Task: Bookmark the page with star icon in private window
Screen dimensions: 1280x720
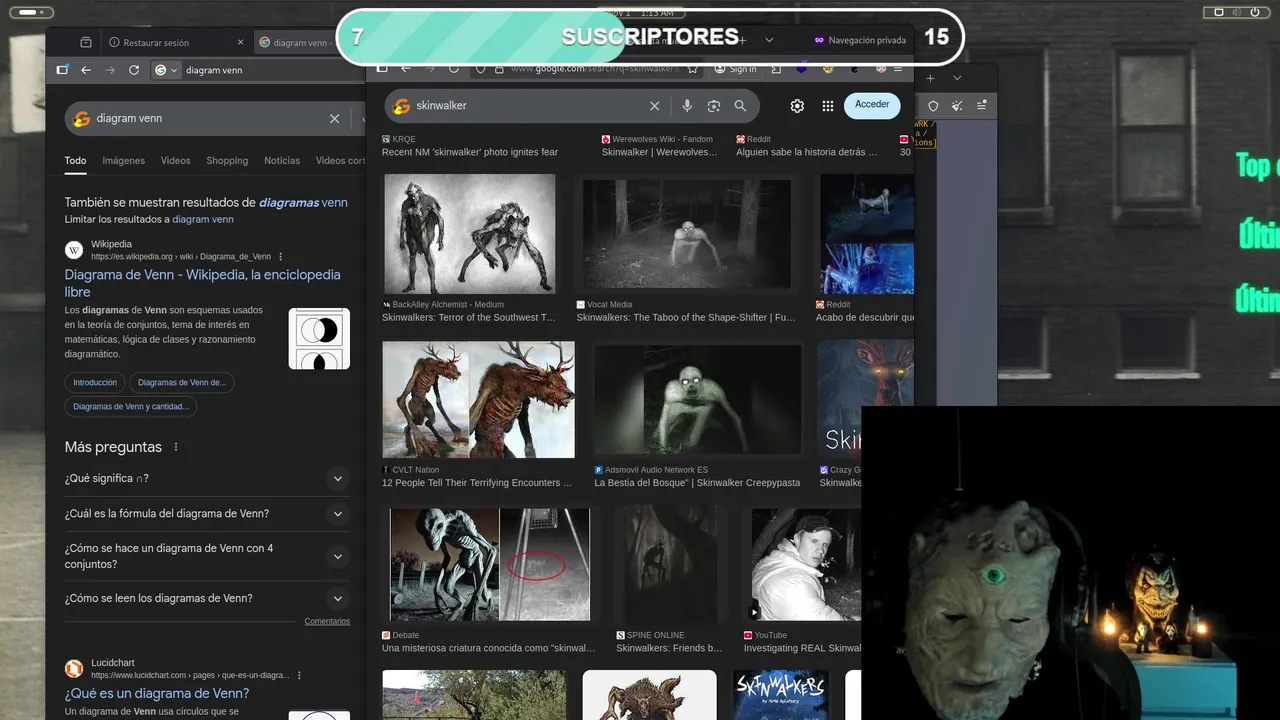Action: 692,69
